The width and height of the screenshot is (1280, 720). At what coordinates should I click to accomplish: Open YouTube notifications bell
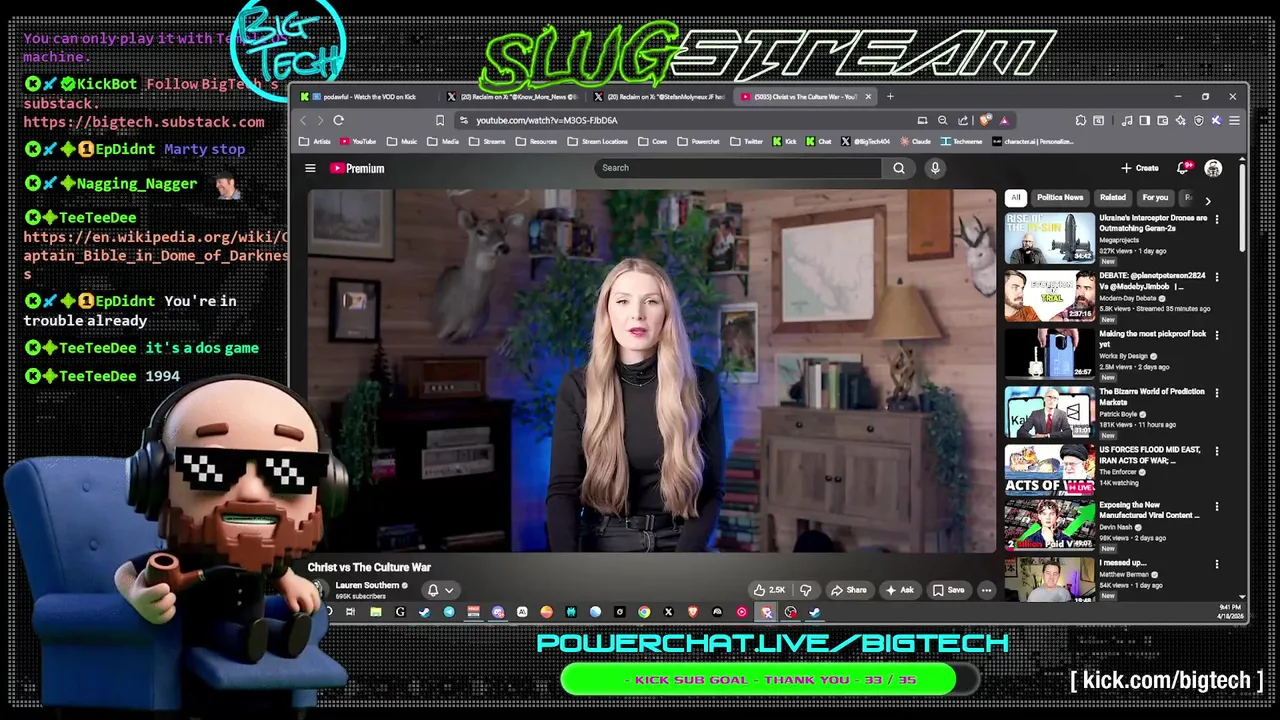[1183, 168]
